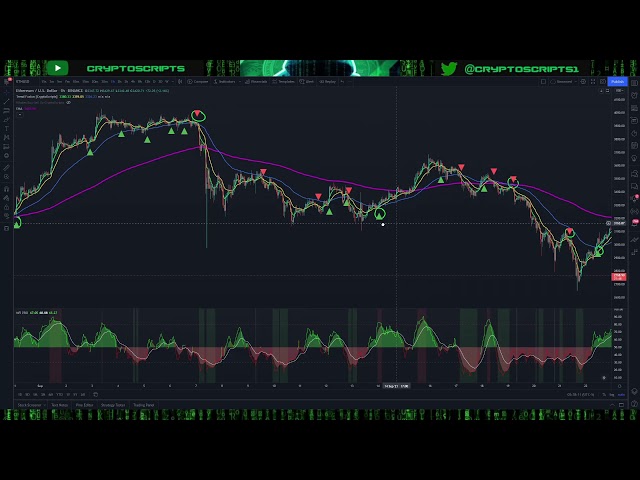
Task: Open the Financials button
Action: point(256,82)
